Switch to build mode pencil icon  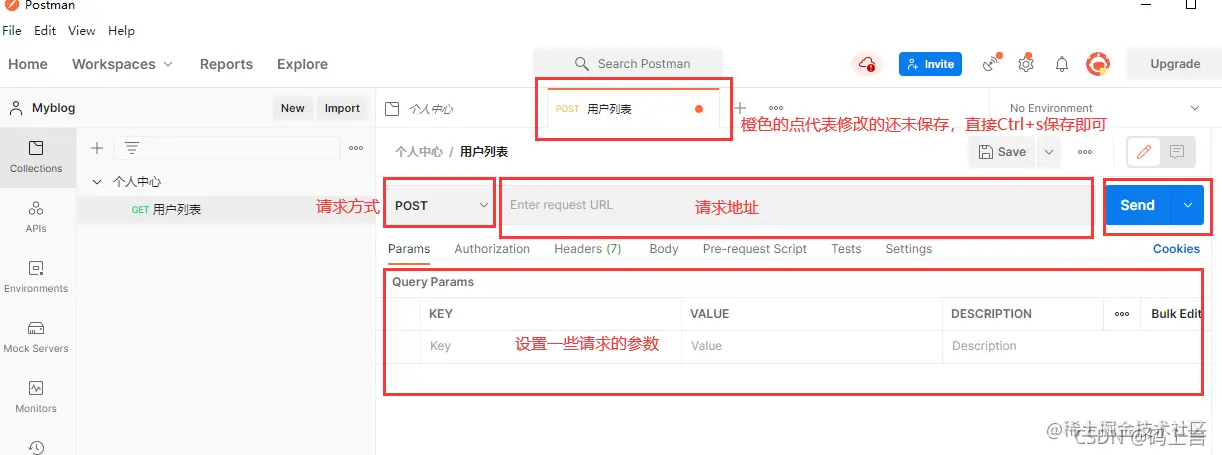(1144, 152)
